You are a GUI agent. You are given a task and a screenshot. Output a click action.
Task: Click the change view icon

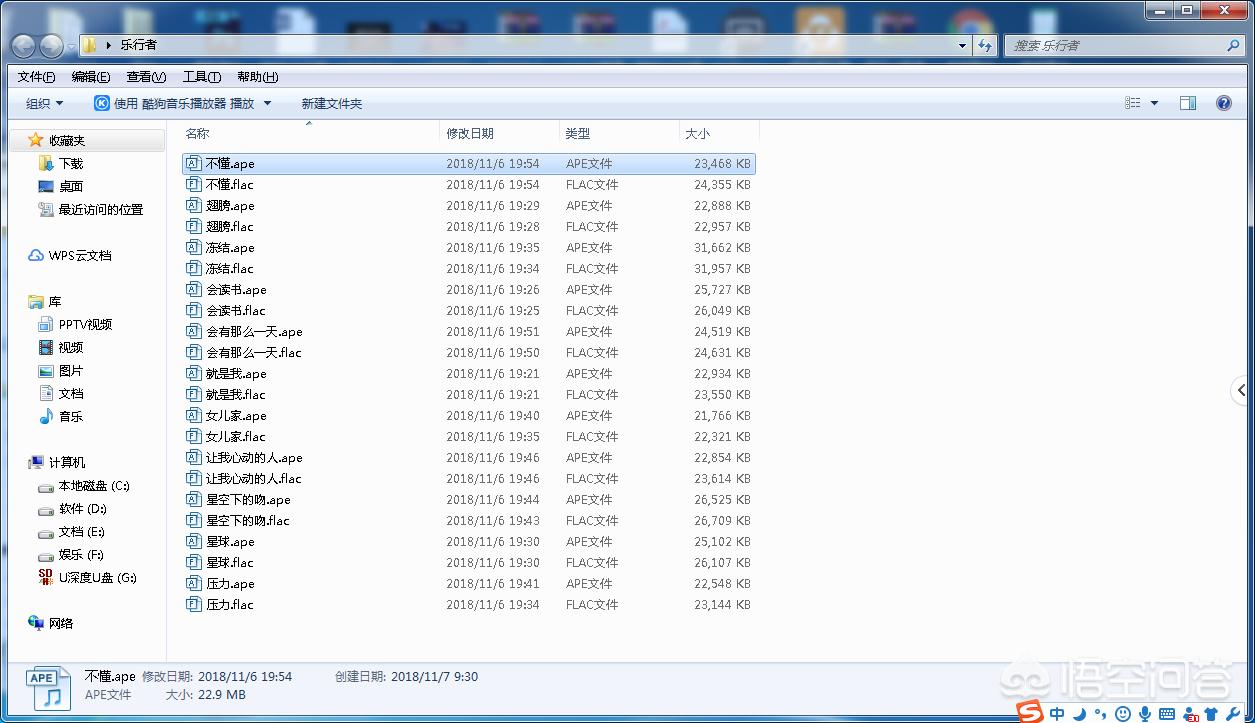[1133, 103]
